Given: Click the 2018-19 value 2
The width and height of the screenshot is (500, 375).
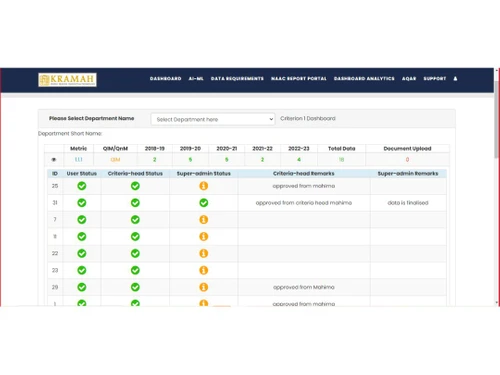Looking at the screenshot, I should (155, 160).
